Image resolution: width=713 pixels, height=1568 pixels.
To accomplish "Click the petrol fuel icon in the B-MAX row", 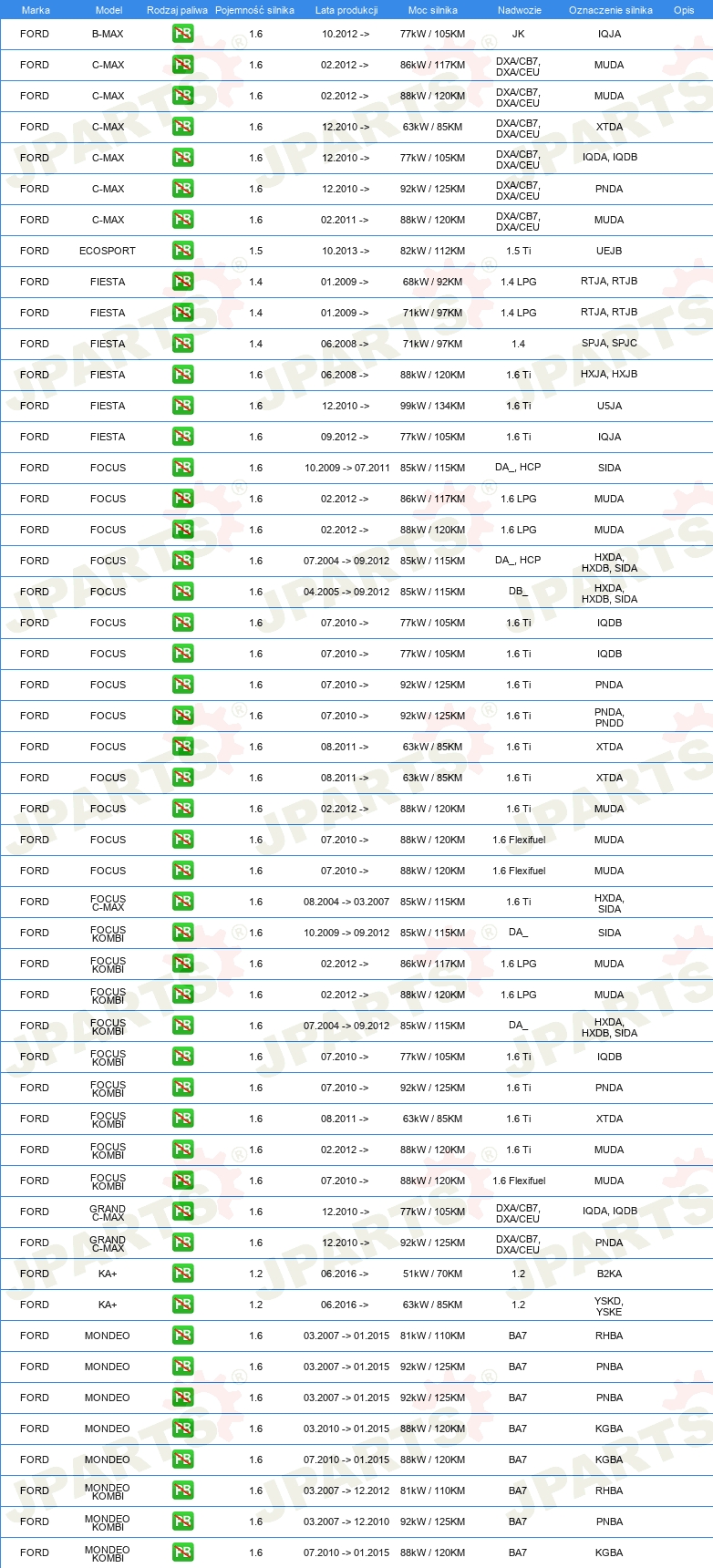I will pos(182,34).
